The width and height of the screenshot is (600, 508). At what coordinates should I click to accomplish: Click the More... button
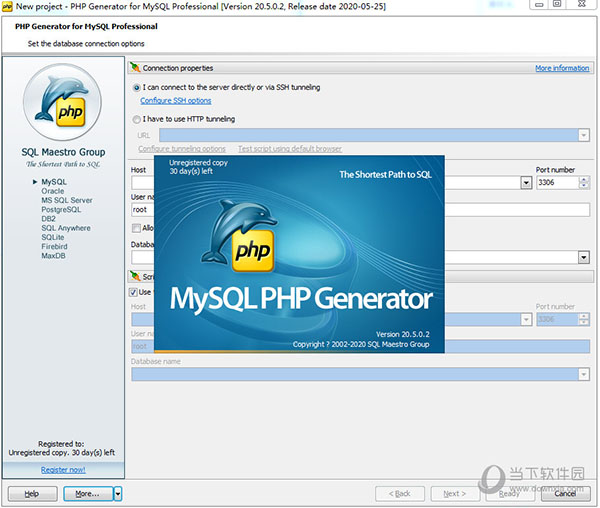click(88, 494)
